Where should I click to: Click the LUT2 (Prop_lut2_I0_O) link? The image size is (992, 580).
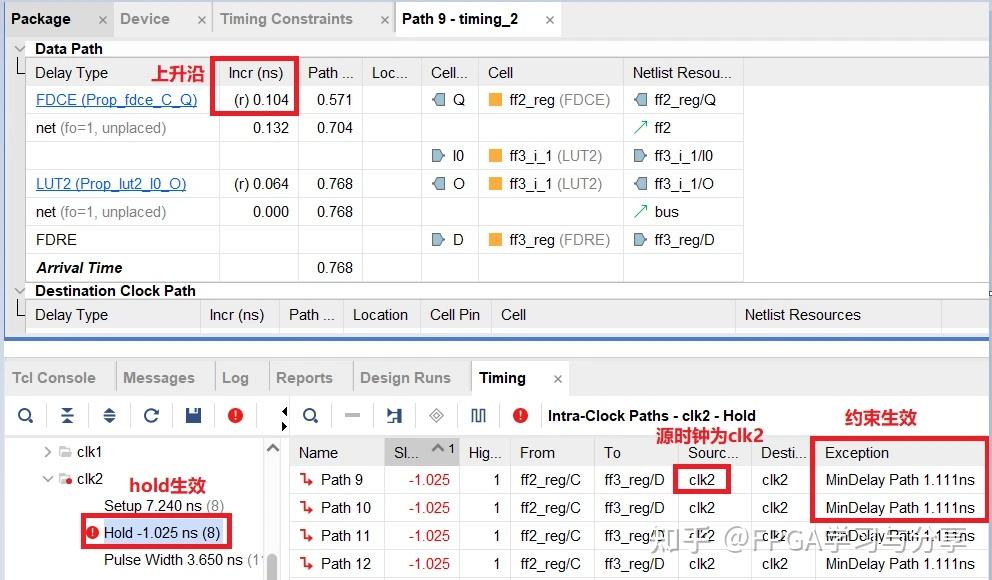pyautogui.click(x=112, y=185)
